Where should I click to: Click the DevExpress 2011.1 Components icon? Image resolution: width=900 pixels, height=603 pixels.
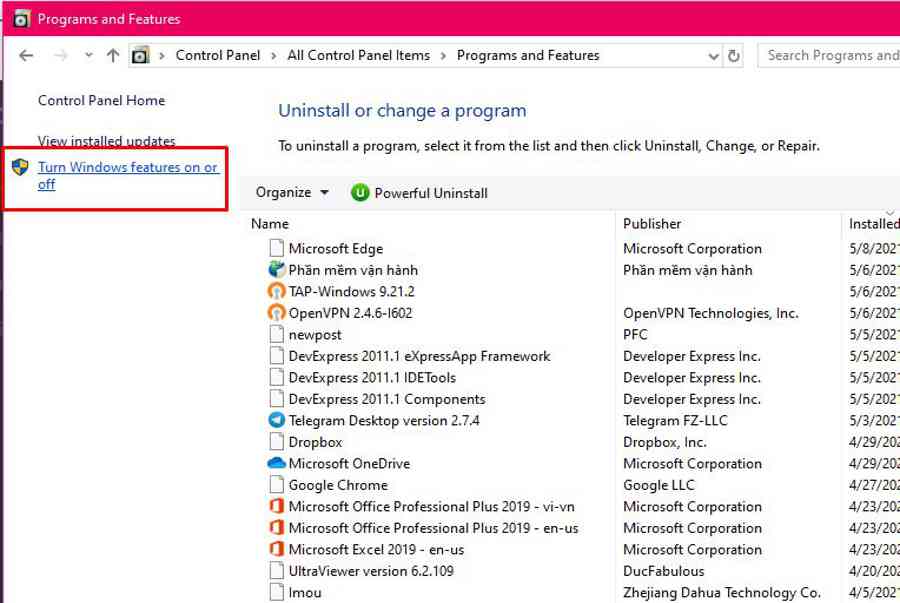277,399
